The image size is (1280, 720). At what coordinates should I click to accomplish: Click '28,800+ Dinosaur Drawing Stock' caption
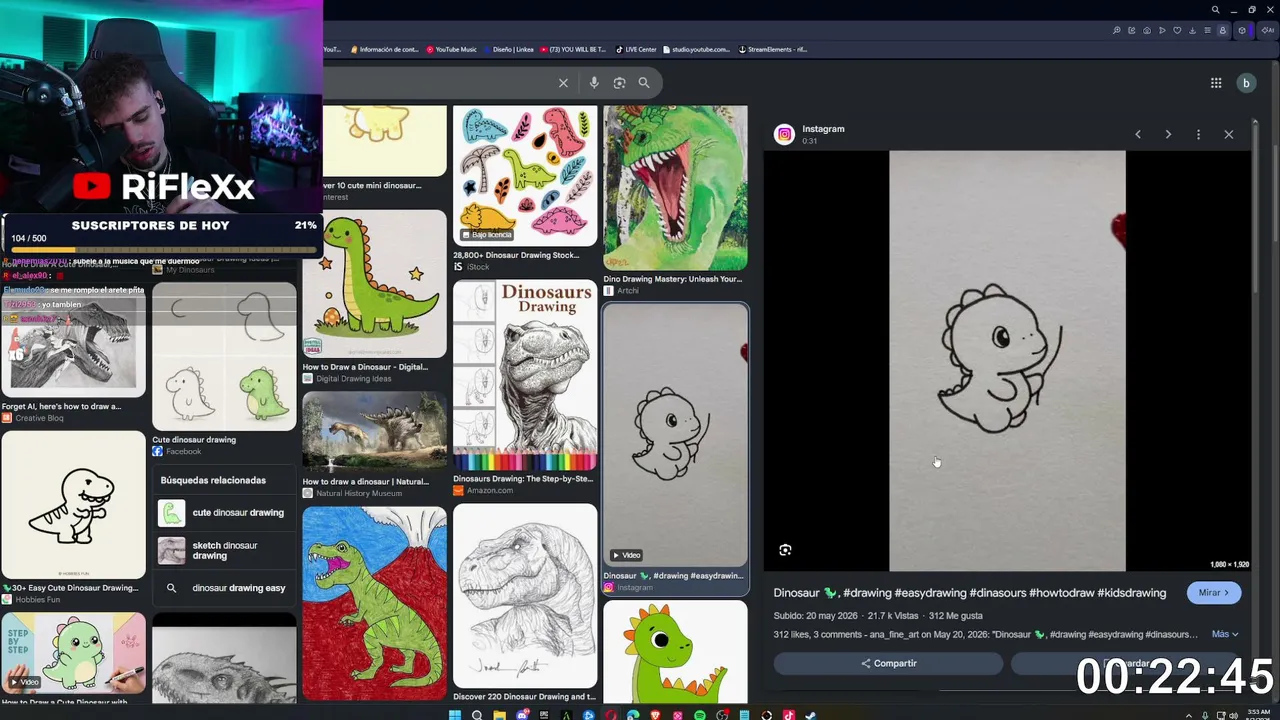516,255
